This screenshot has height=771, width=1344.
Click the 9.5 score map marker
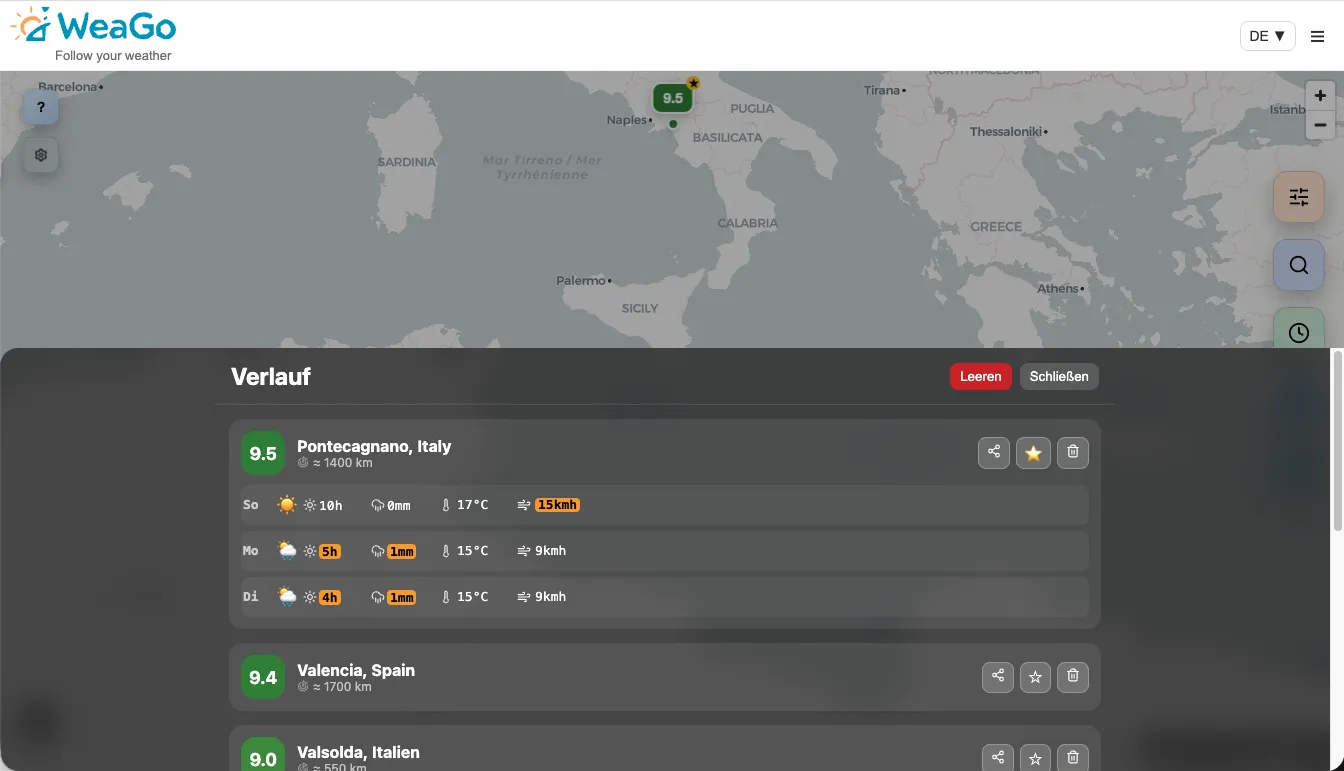672,98
